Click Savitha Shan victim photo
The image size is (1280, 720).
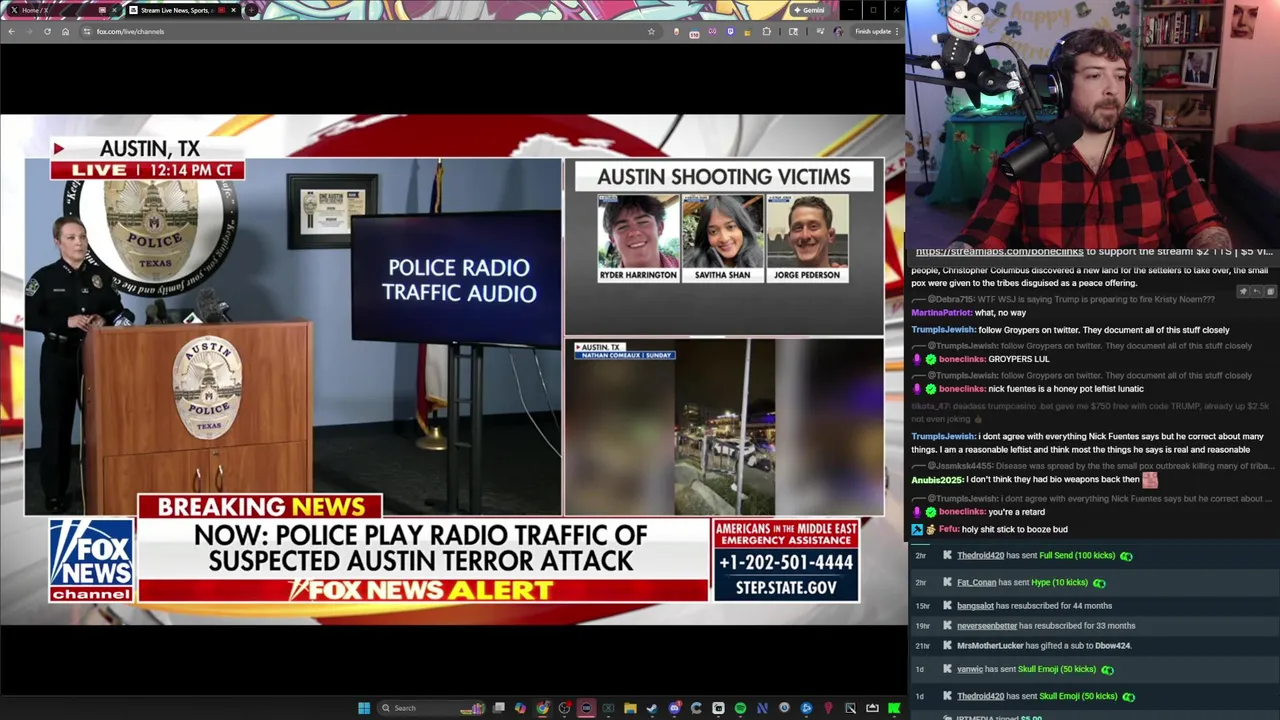(x=722, y=230)
